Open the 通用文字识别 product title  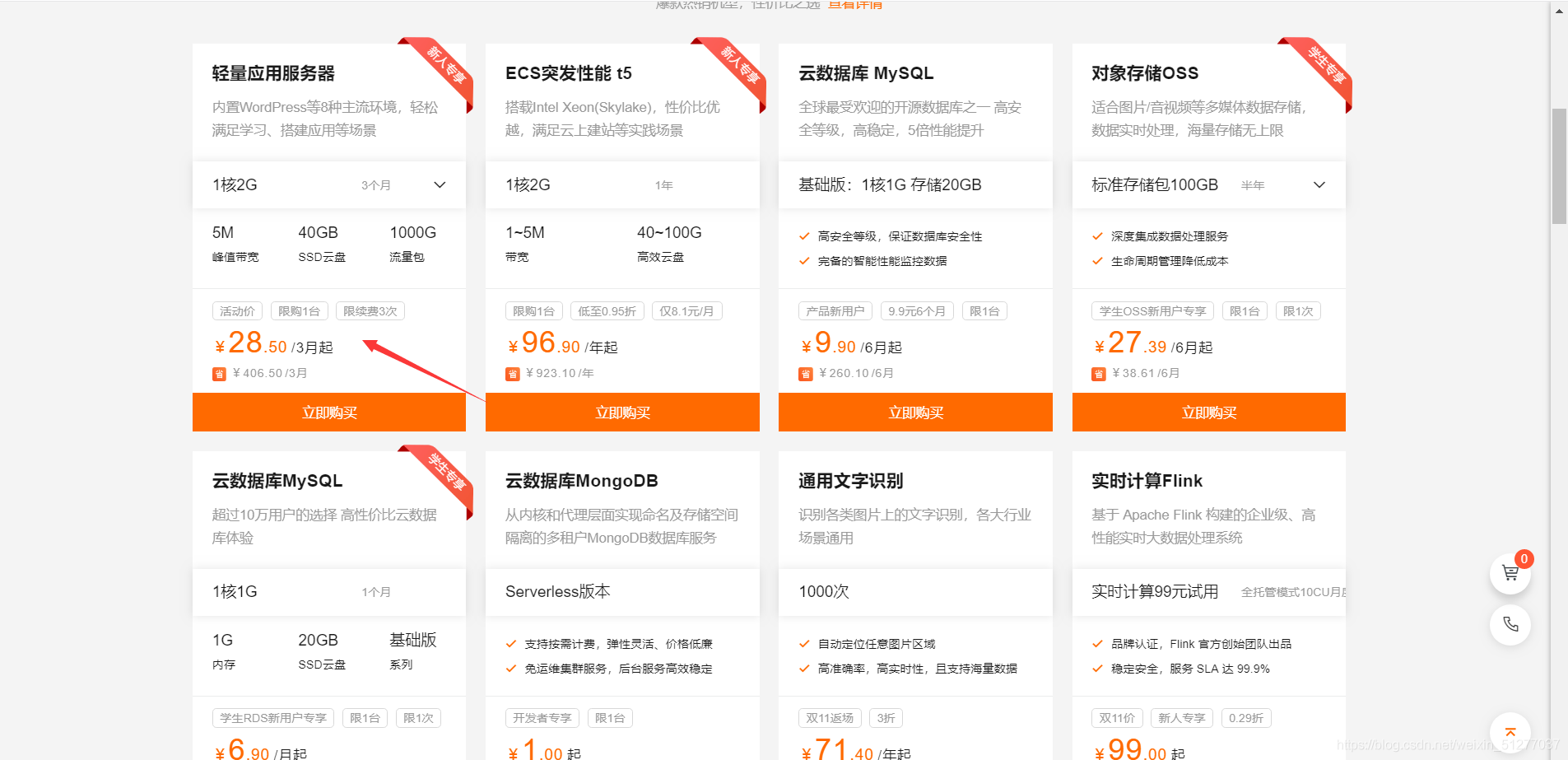[851, 481]
